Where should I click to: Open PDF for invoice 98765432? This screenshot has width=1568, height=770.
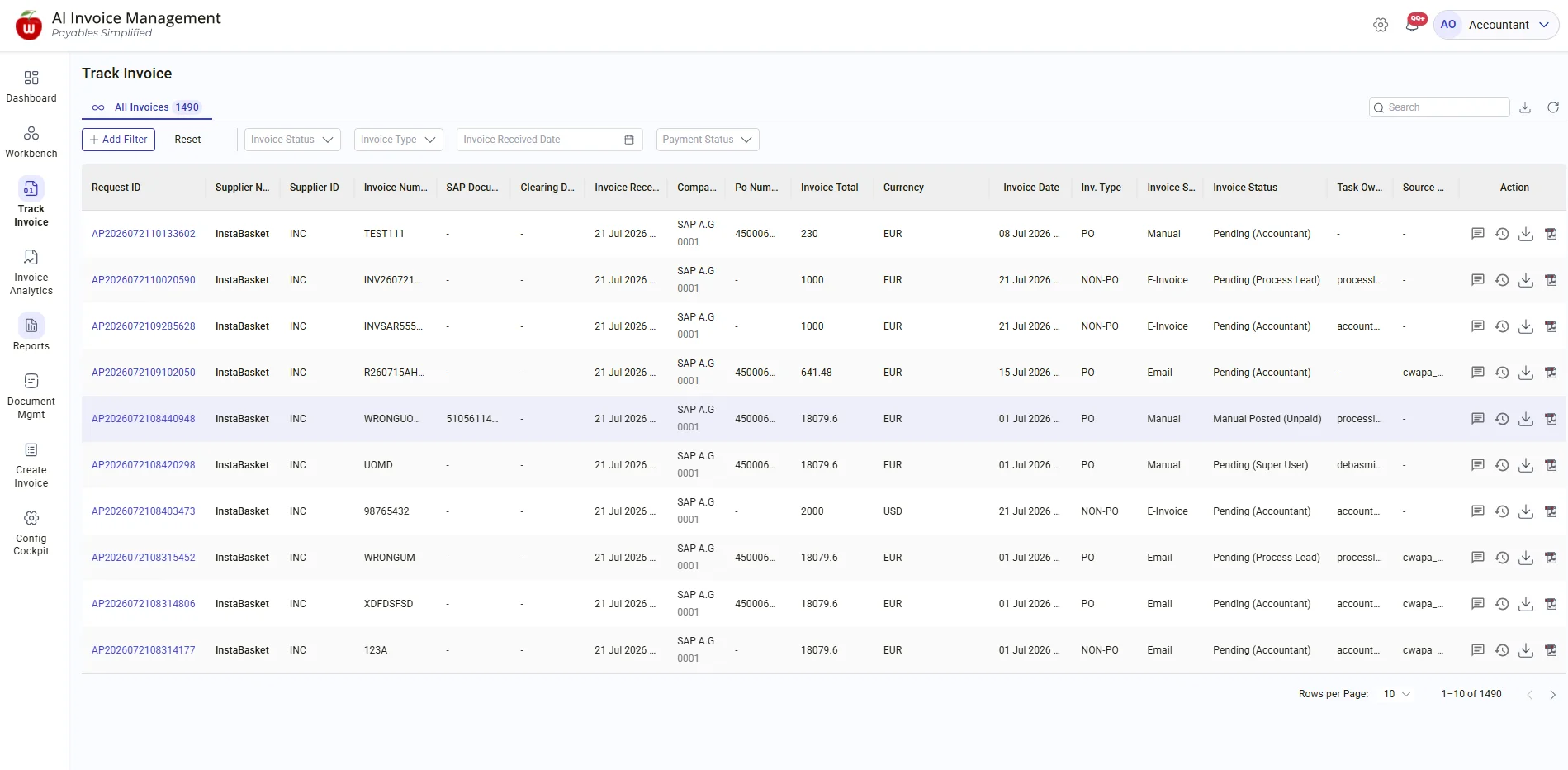1551,511
